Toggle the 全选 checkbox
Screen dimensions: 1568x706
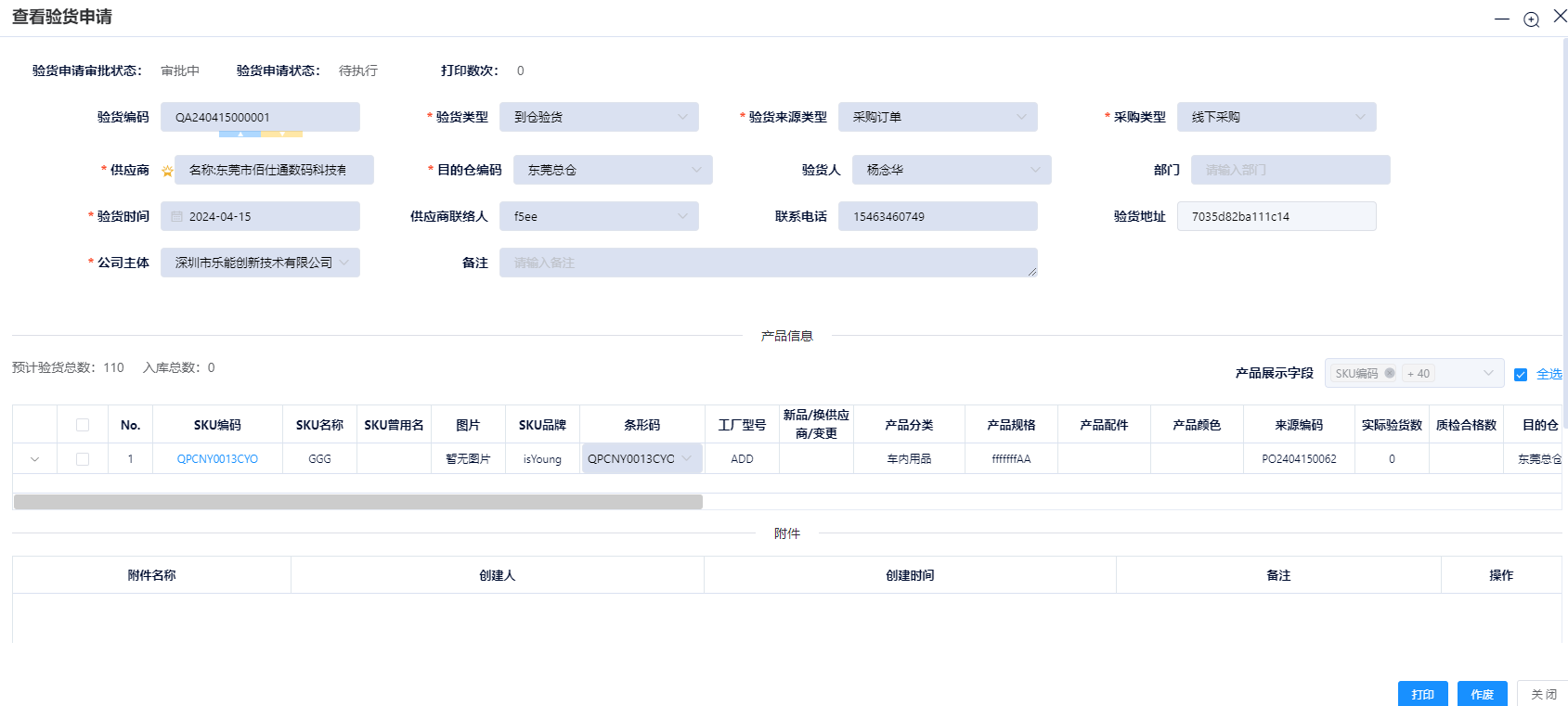click(1521, 375)
